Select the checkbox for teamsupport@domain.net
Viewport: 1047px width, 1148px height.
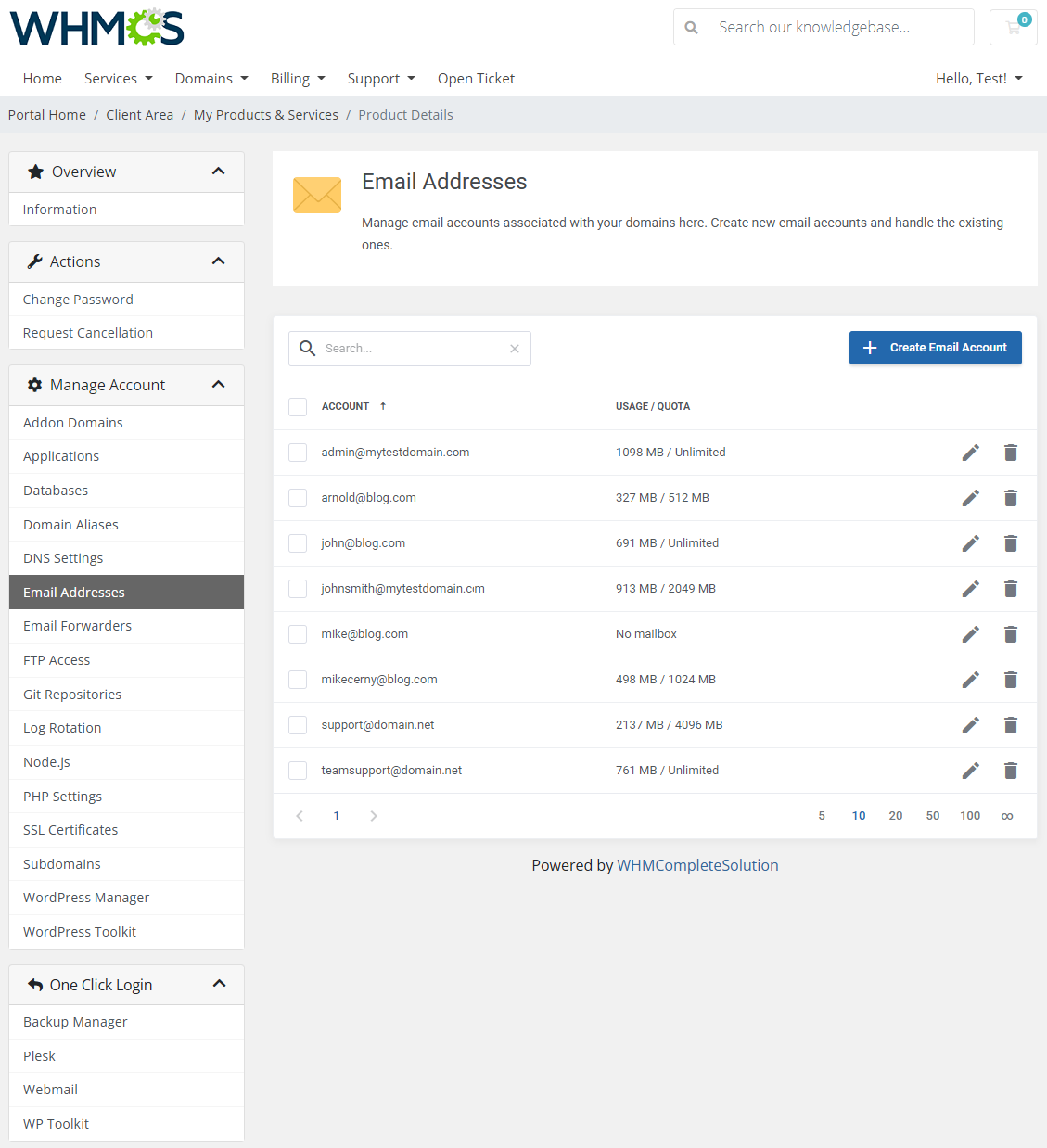(x=297, y=771)
